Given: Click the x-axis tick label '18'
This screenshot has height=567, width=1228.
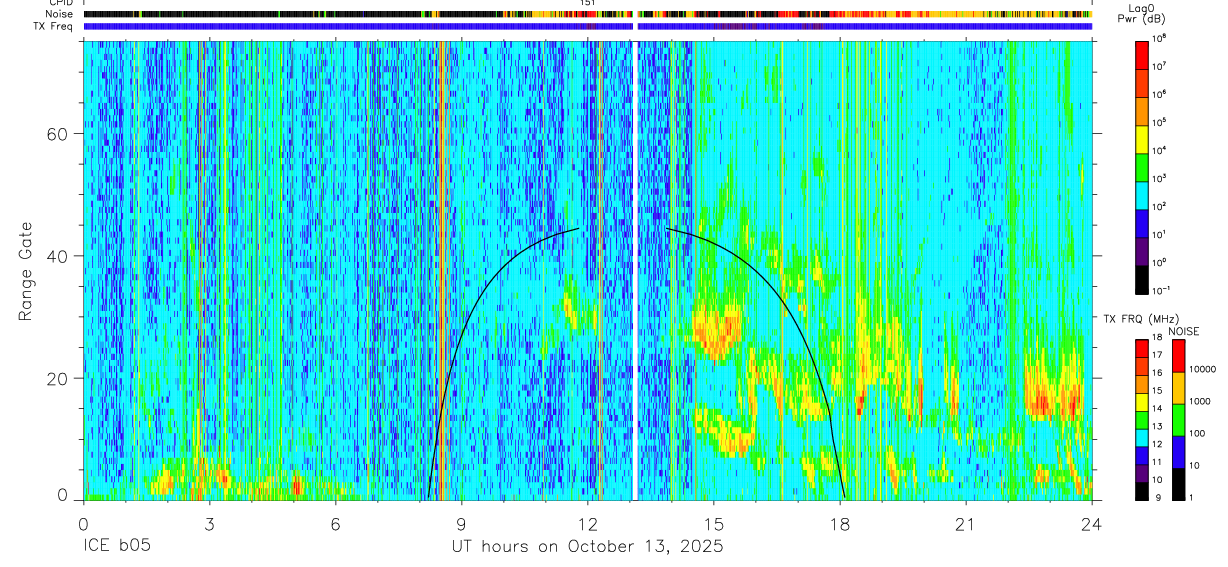Looking at the screenshot, I should 840,523.
